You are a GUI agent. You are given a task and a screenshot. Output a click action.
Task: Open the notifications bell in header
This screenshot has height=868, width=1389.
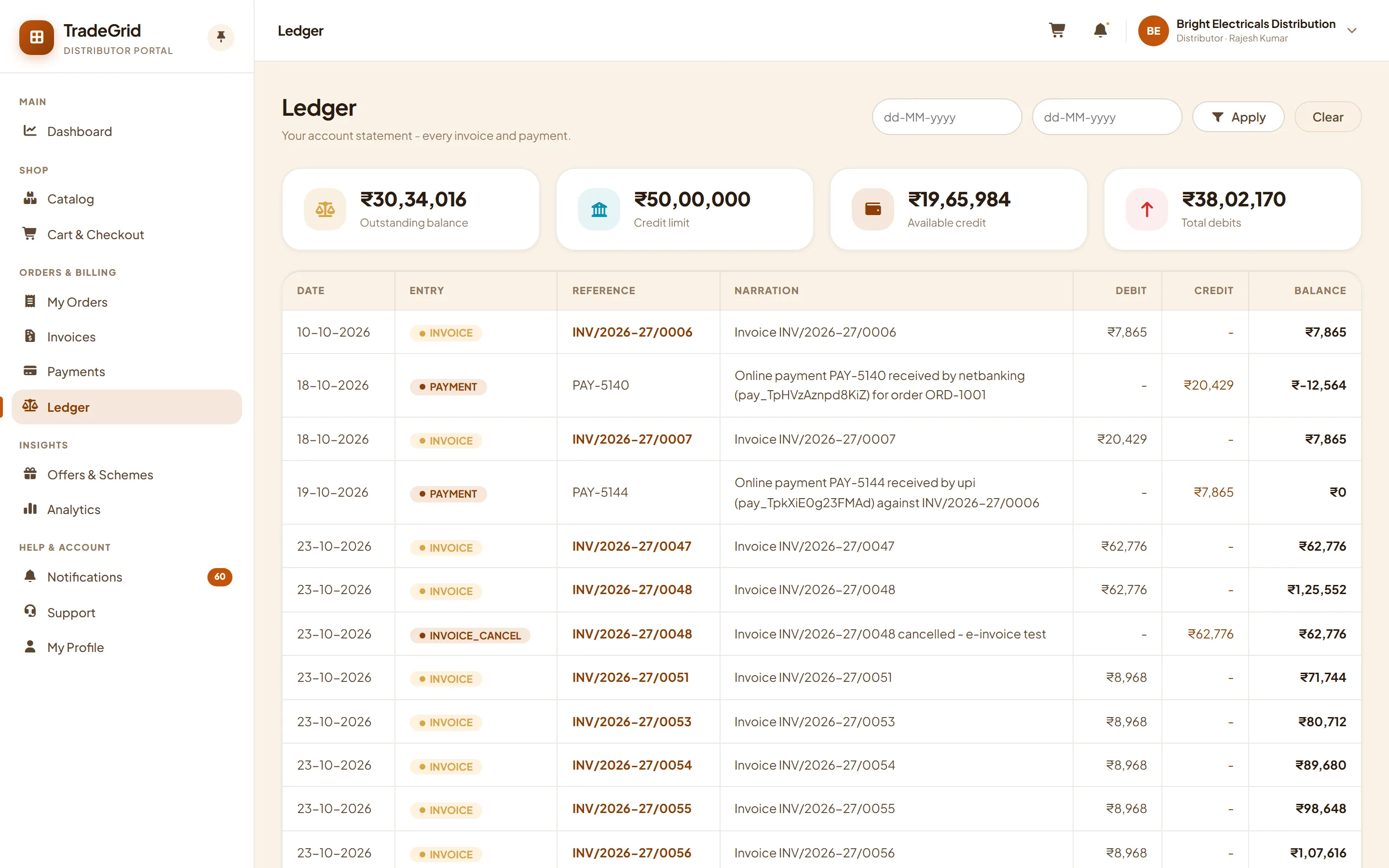coord(1100,30)
